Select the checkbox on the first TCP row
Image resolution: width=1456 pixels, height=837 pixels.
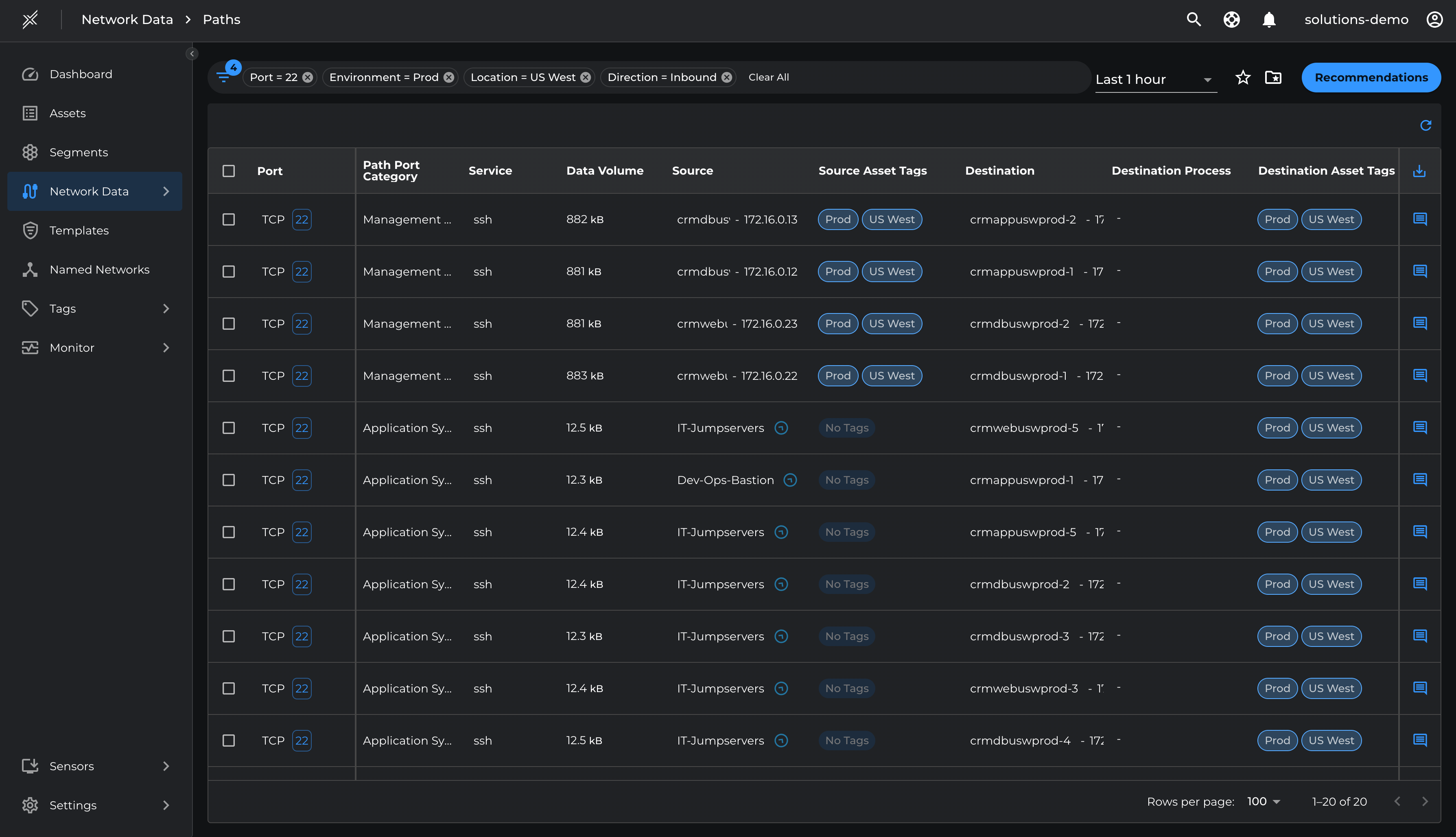pyautogui.click(x=228, y=219)
